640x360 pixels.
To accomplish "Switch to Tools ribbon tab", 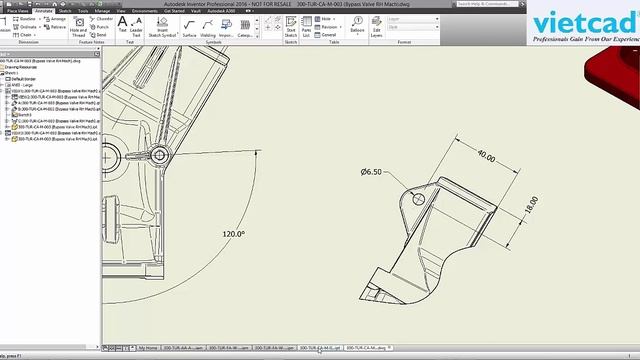I will pyautogui.click(x=83, y=11).
